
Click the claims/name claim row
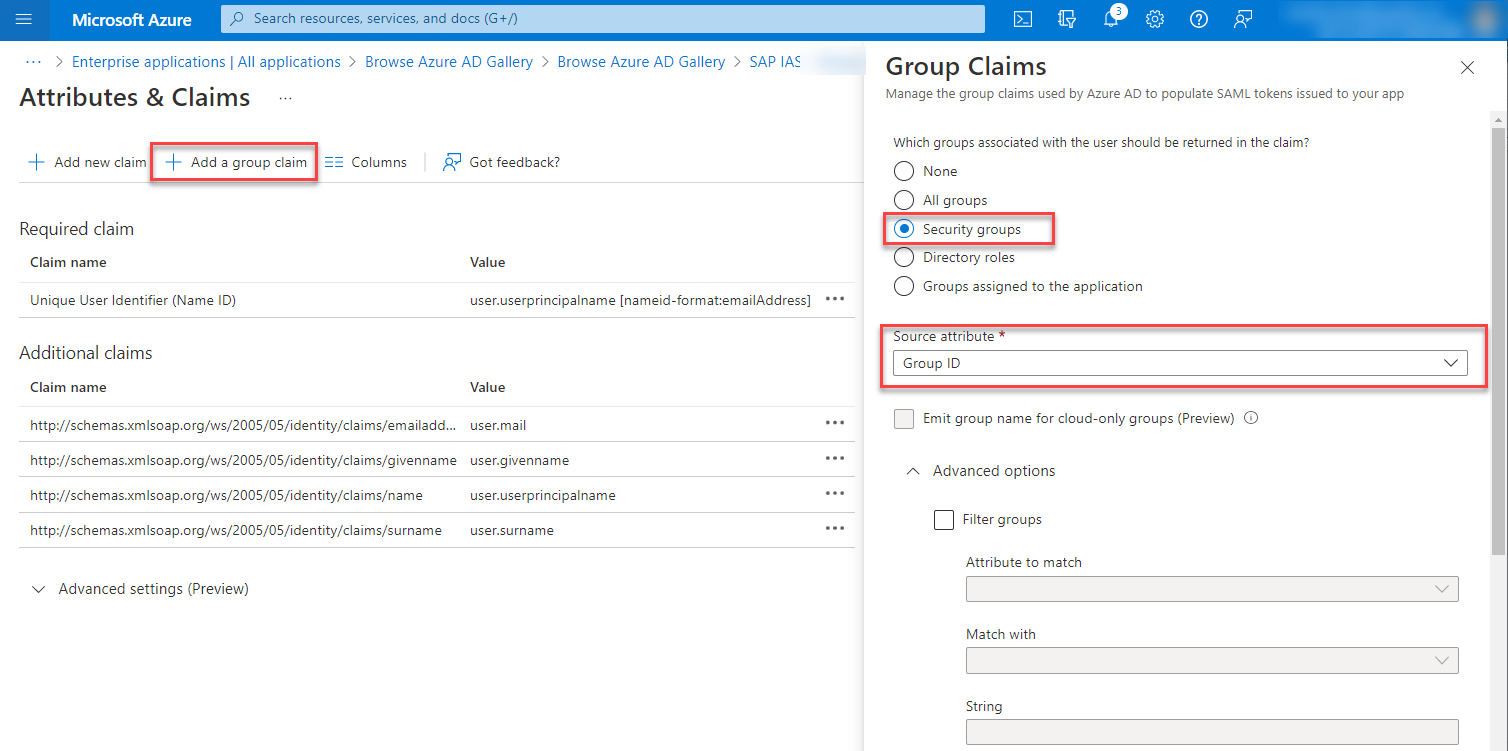[x=226, y=495]
